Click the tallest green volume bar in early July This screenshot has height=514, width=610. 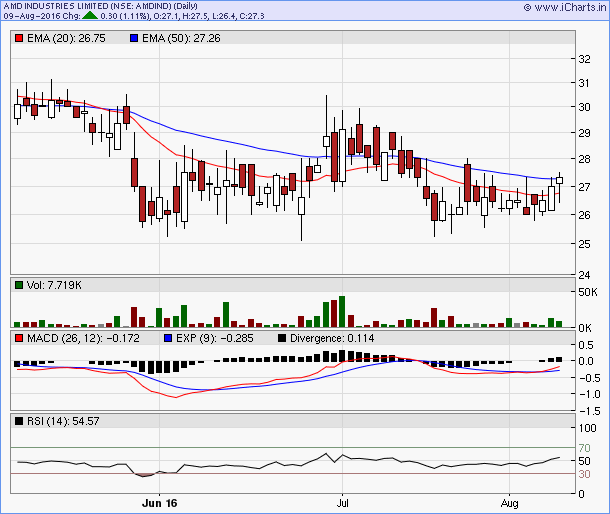tap(342, 311)
